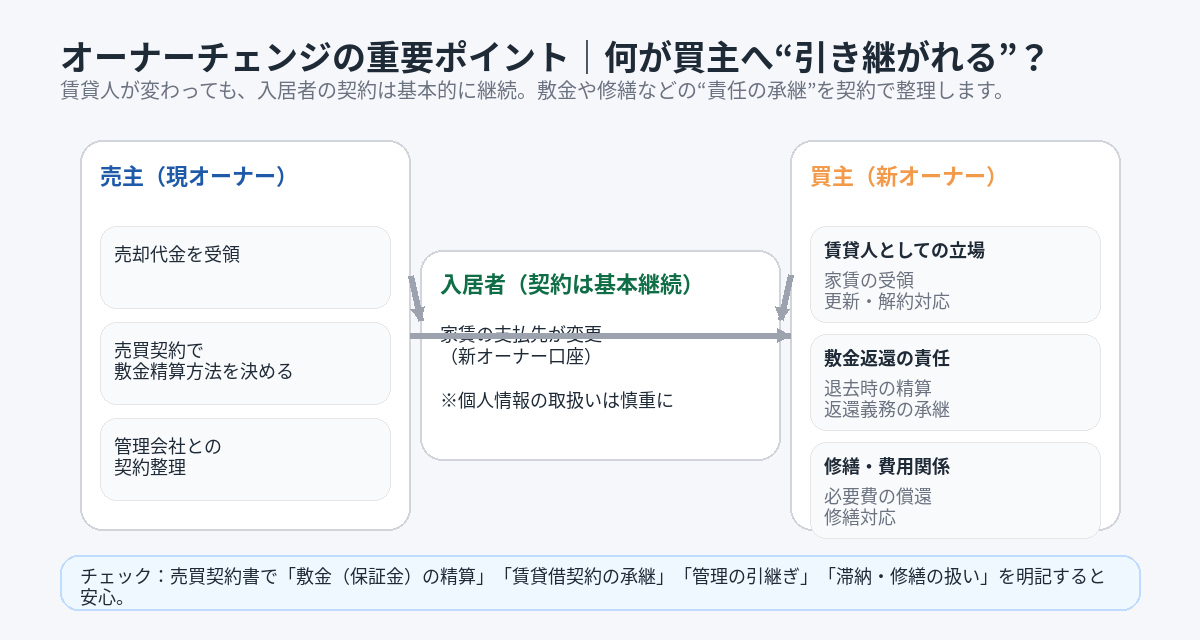Click the ※個人情報の取扱いは慎重に note

point(557,400)
